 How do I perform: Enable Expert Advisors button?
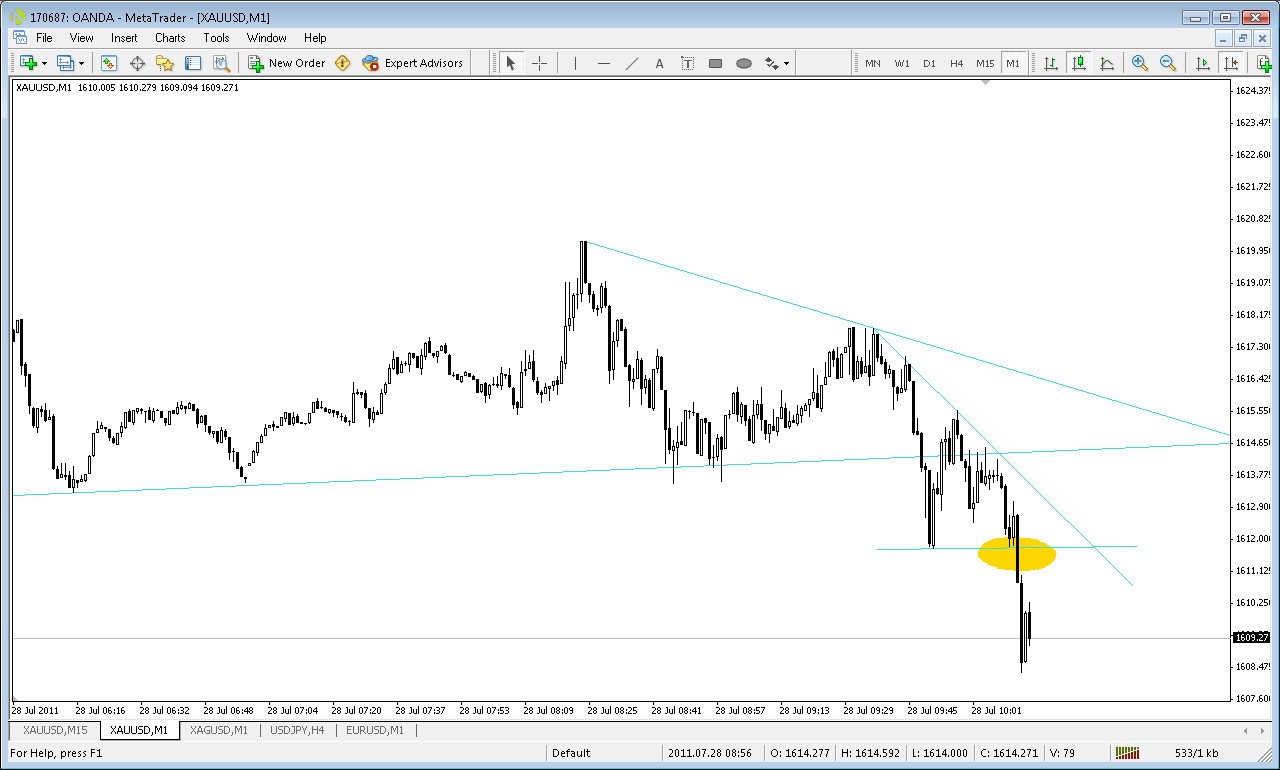pos(413,63)
